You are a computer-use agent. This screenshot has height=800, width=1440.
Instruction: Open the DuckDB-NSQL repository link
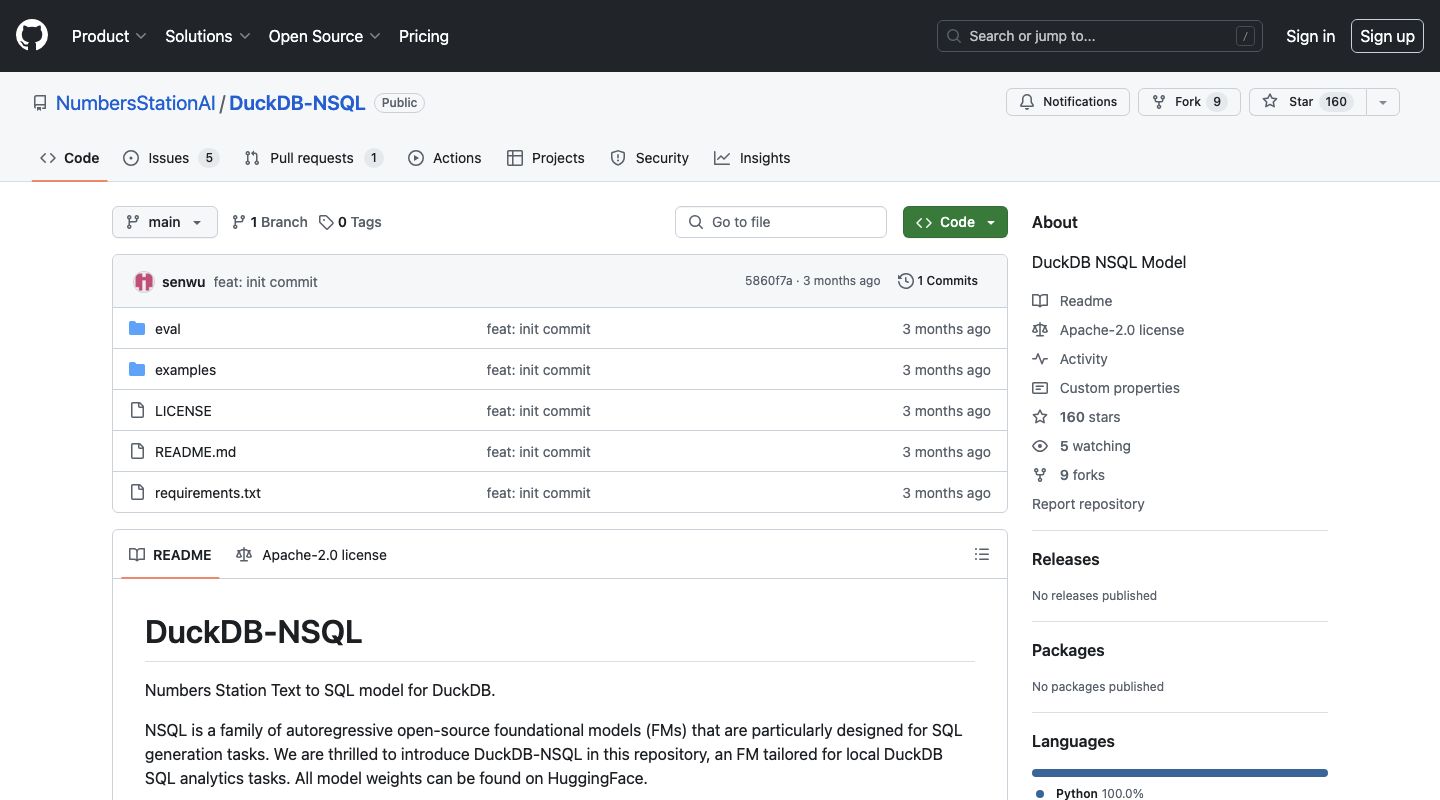pos(297,103)
